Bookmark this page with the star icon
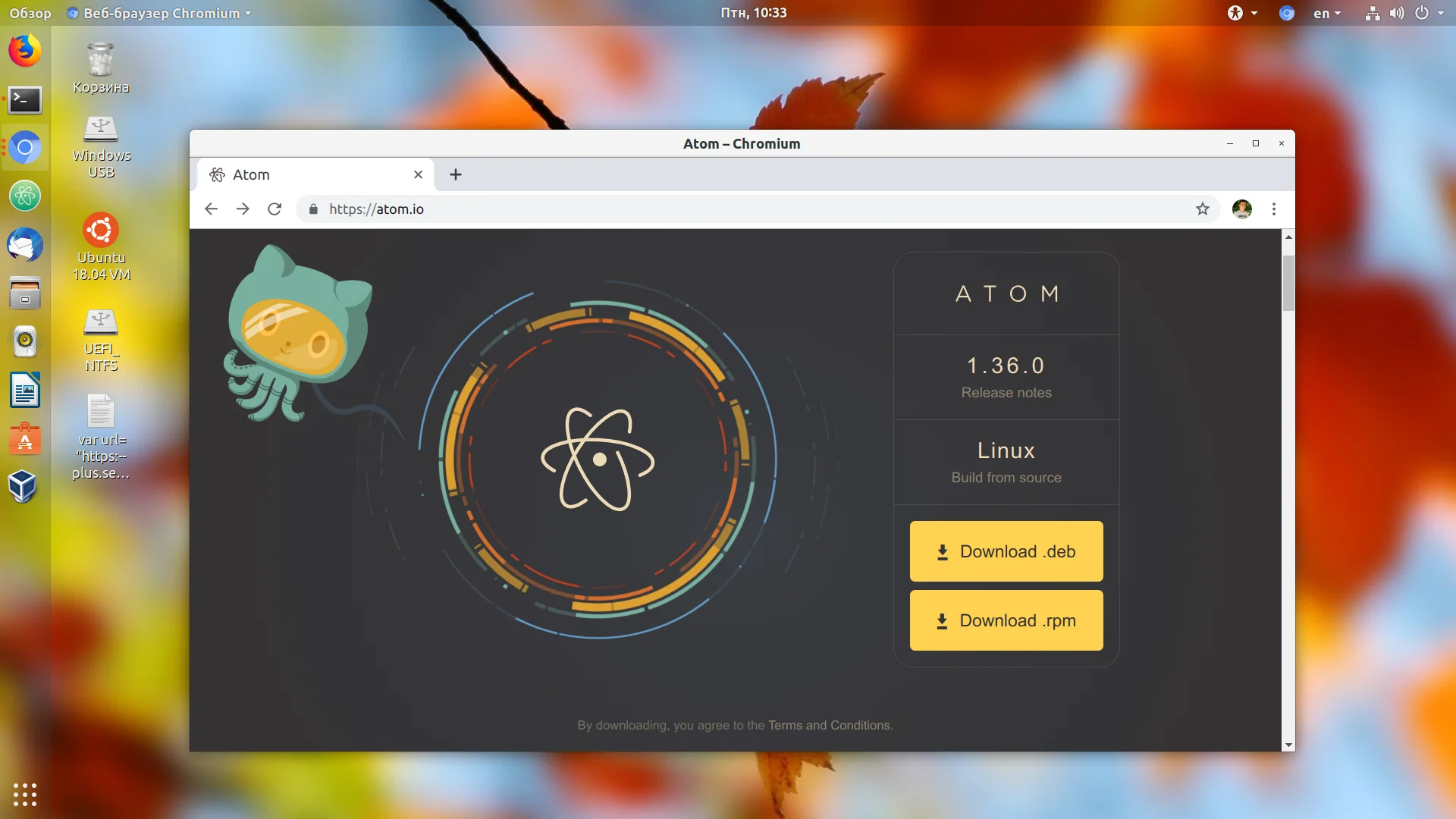1456x819 pixels. (x=1203, y=209)
